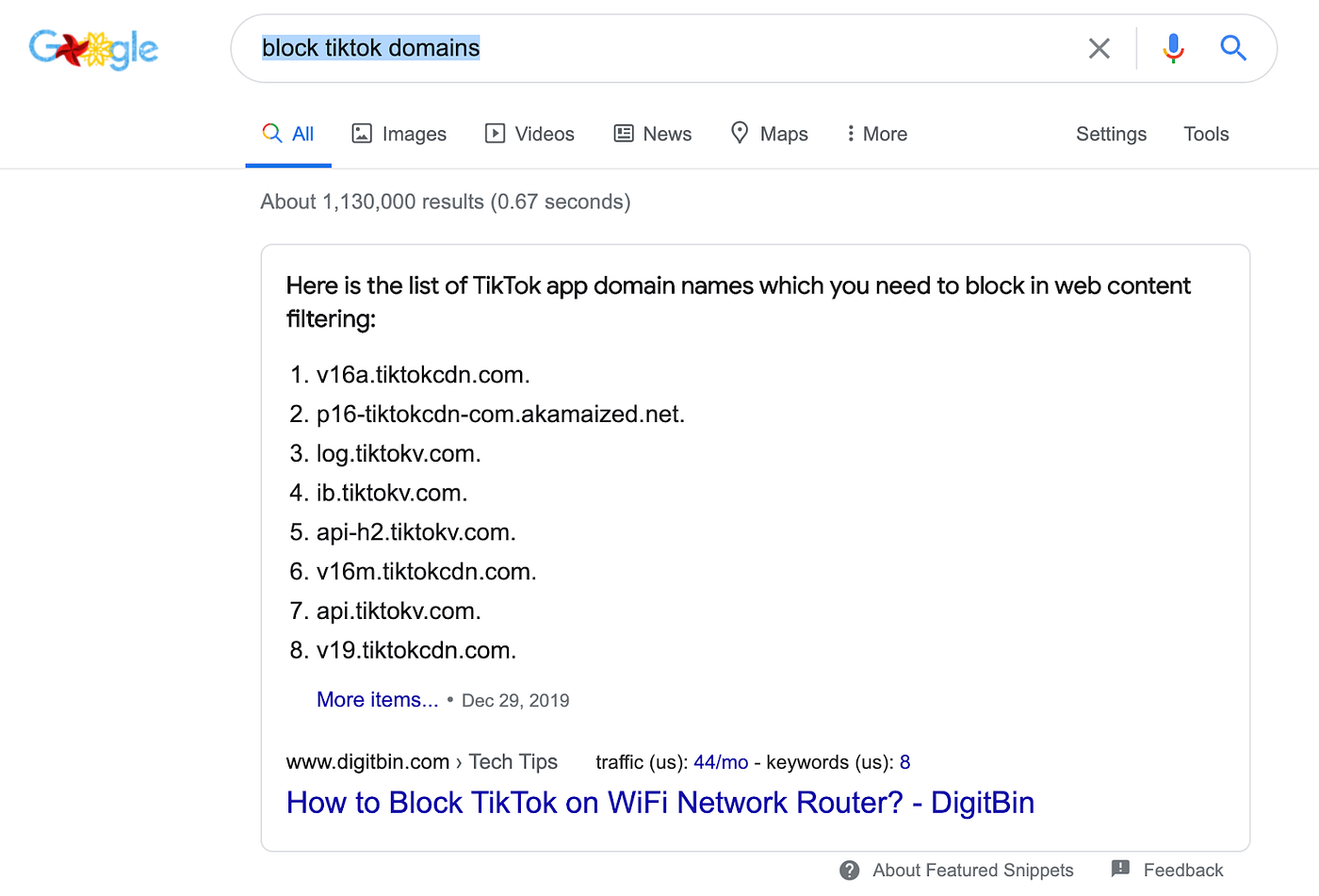The width and height of the screenshot is (1319, 896).
Task: Expand the snippet with More items link
Action: pos(377,699)
